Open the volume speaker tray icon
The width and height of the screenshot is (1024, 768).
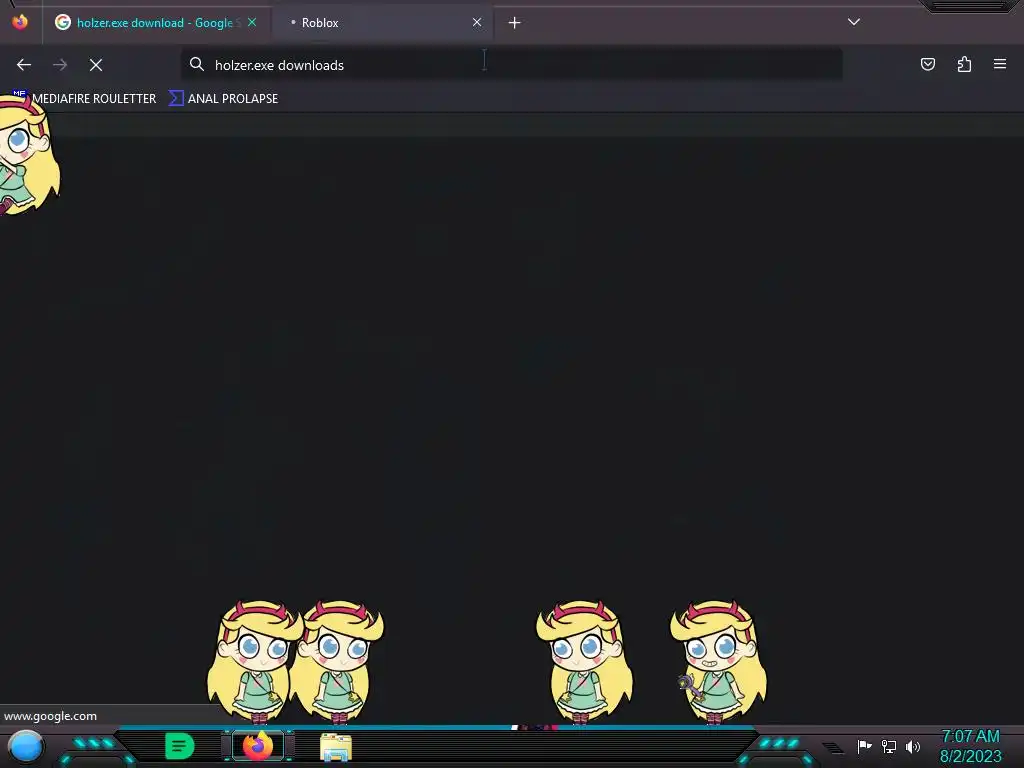913,746
